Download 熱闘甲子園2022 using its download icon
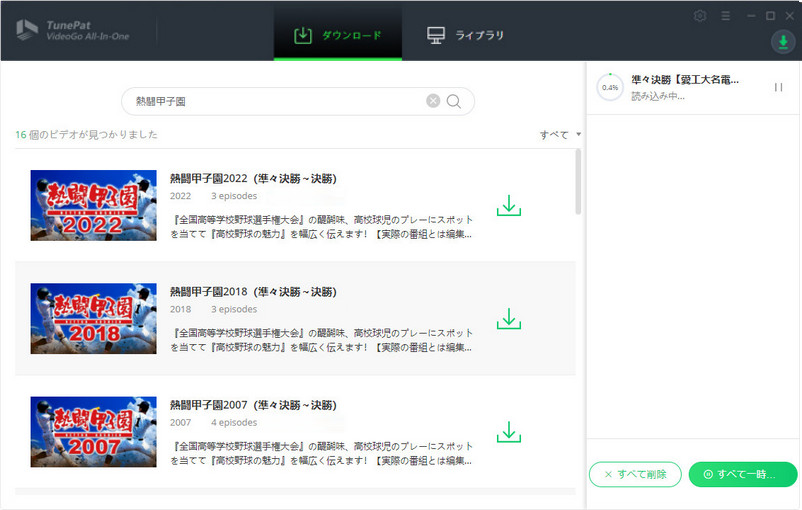 click(509, 206)
